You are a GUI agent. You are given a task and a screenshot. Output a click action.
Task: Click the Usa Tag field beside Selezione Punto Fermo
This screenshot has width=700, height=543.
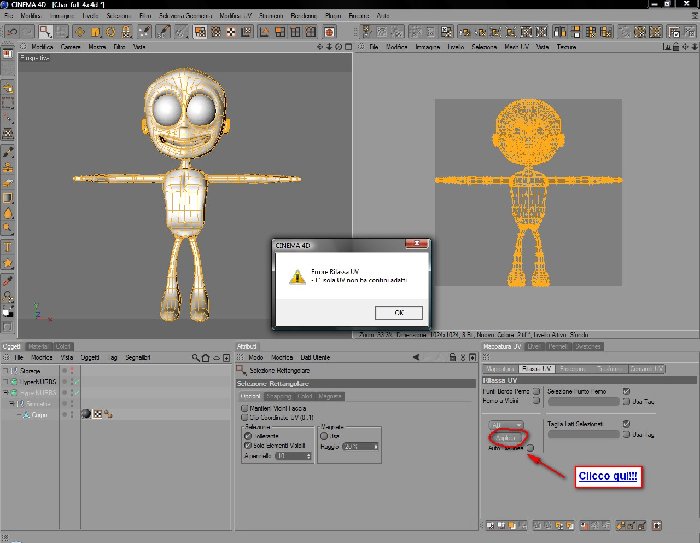584,401
